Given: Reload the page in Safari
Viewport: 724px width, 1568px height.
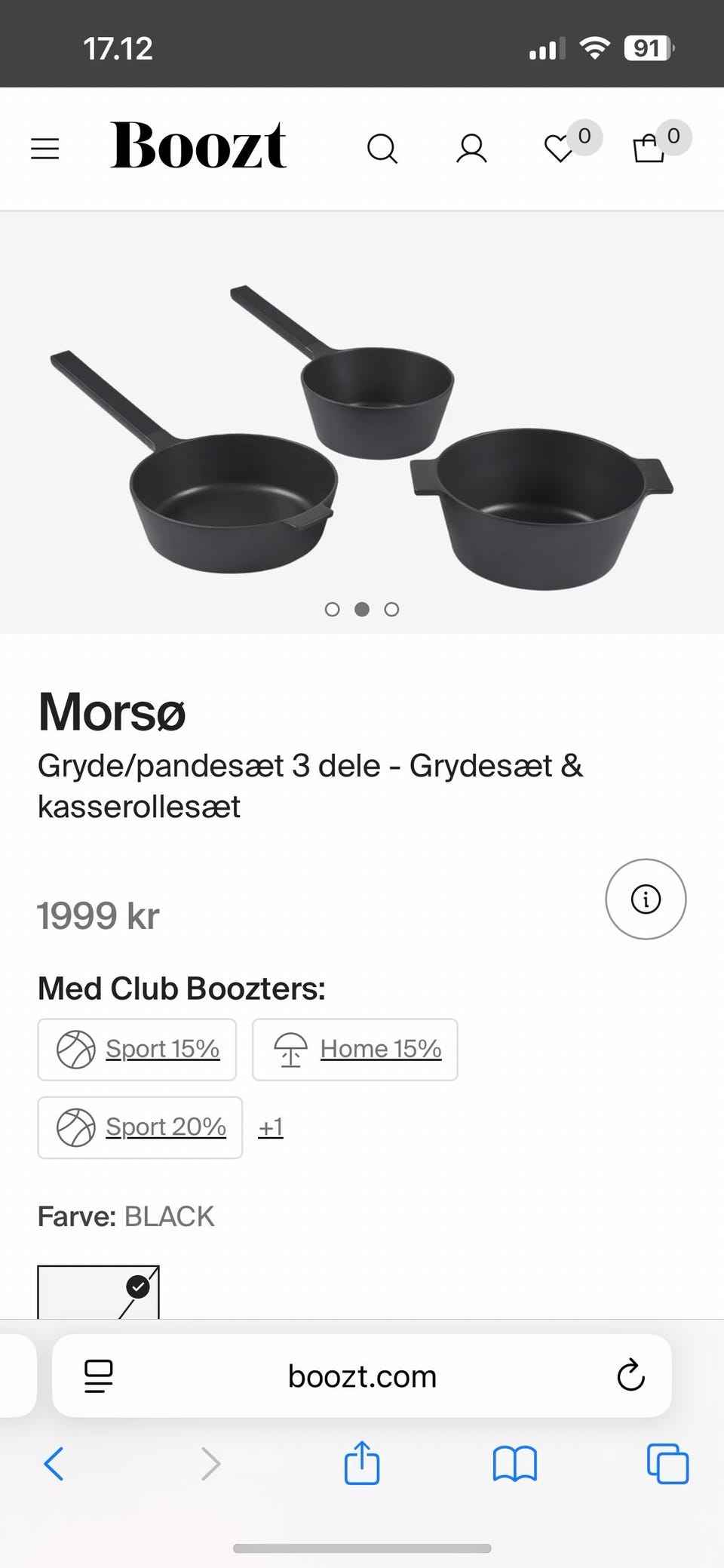Looking at the screenshot, I should 630,1376.
